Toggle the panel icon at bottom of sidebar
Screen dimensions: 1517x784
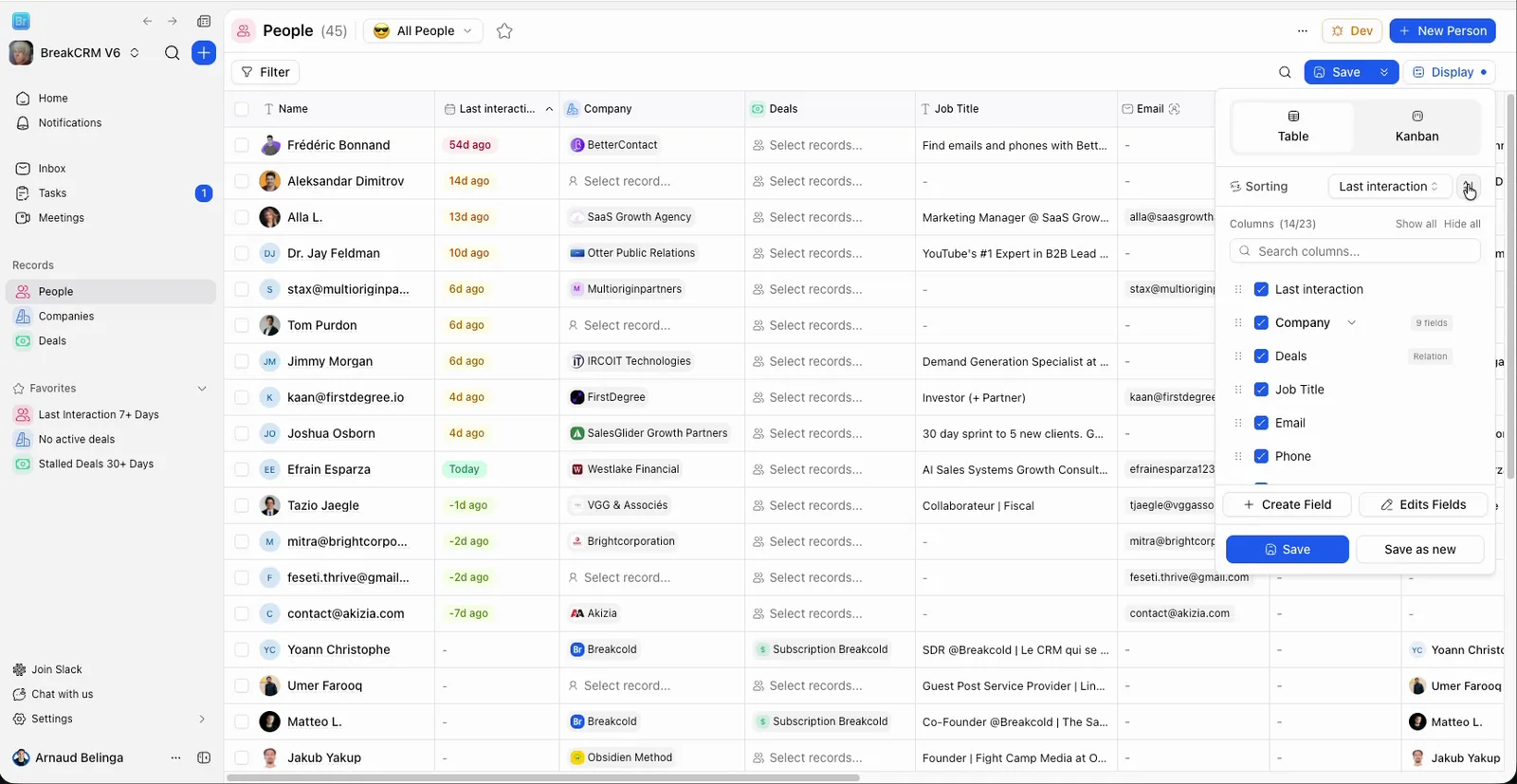(x=203, y=757)
